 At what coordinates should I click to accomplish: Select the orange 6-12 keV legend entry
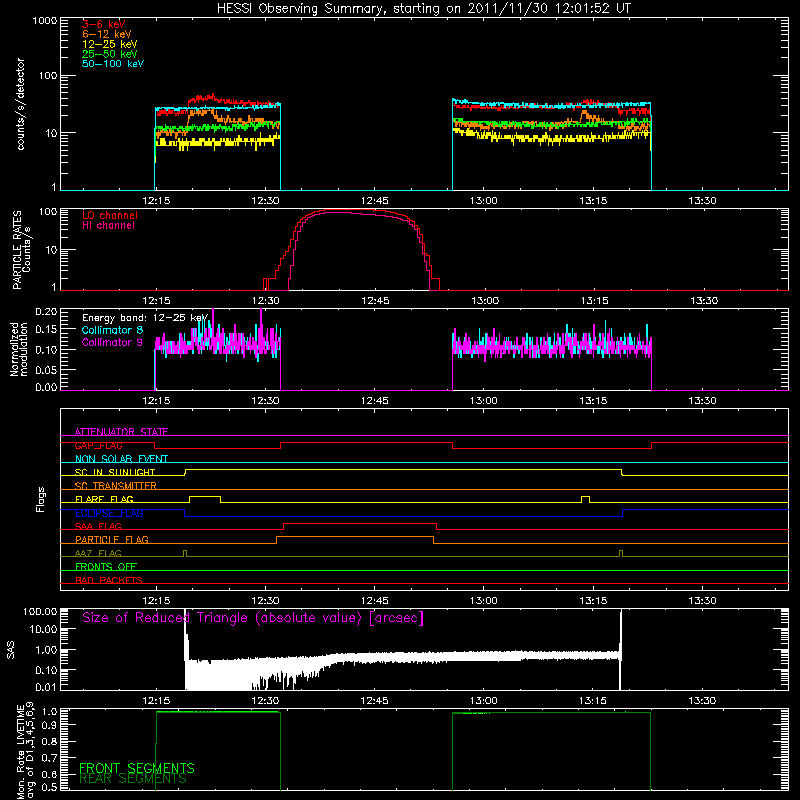coord(107,34)
